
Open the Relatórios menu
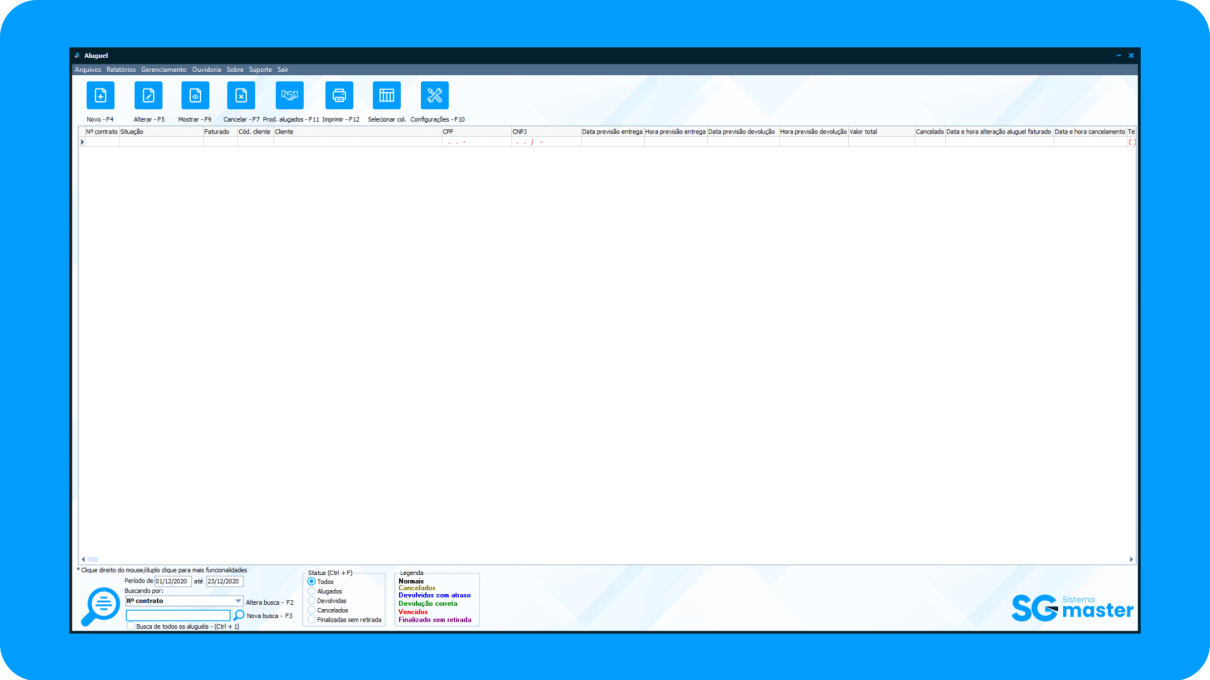[121, 70]
